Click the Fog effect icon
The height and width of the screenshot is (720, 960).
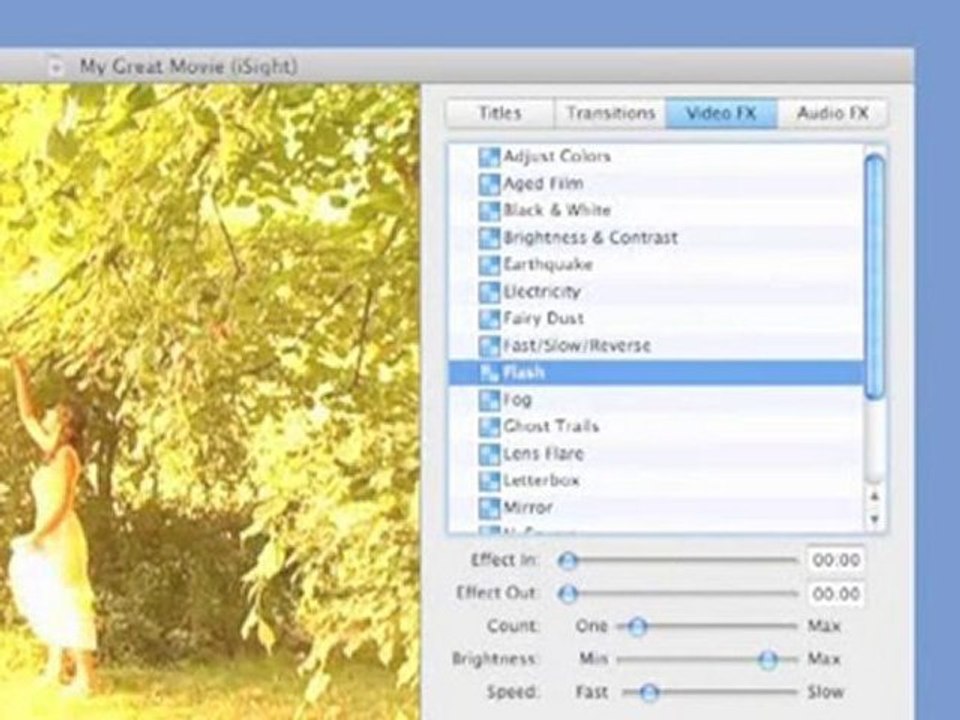click(489, 399)
